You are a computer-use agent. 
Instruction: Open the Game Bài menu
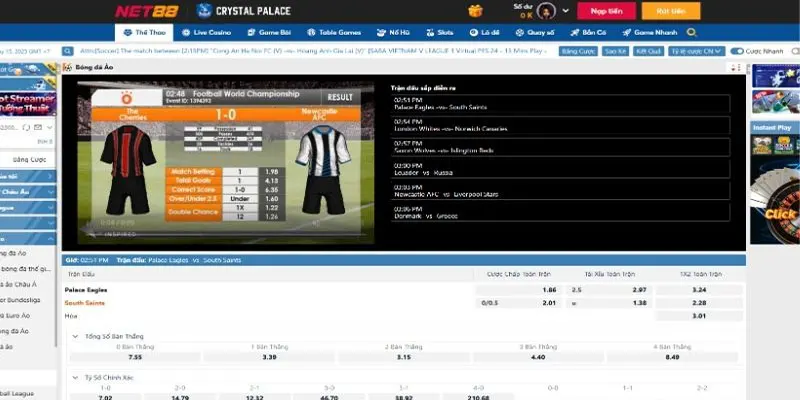click(x=269, y=32)
